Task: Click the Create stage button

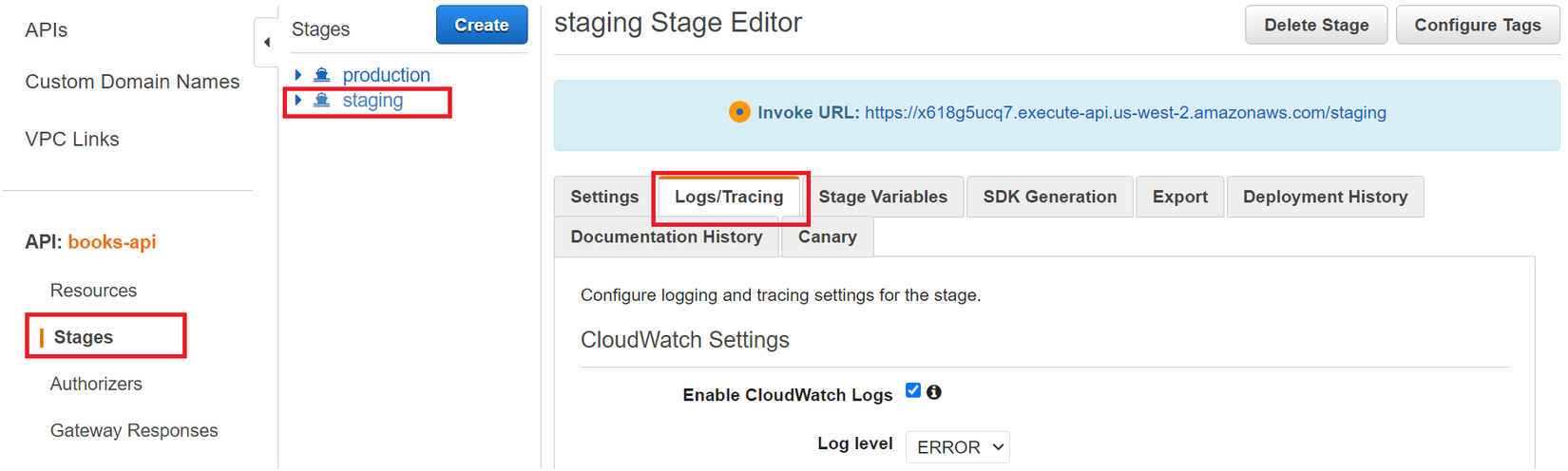Action: pos(482,26)
